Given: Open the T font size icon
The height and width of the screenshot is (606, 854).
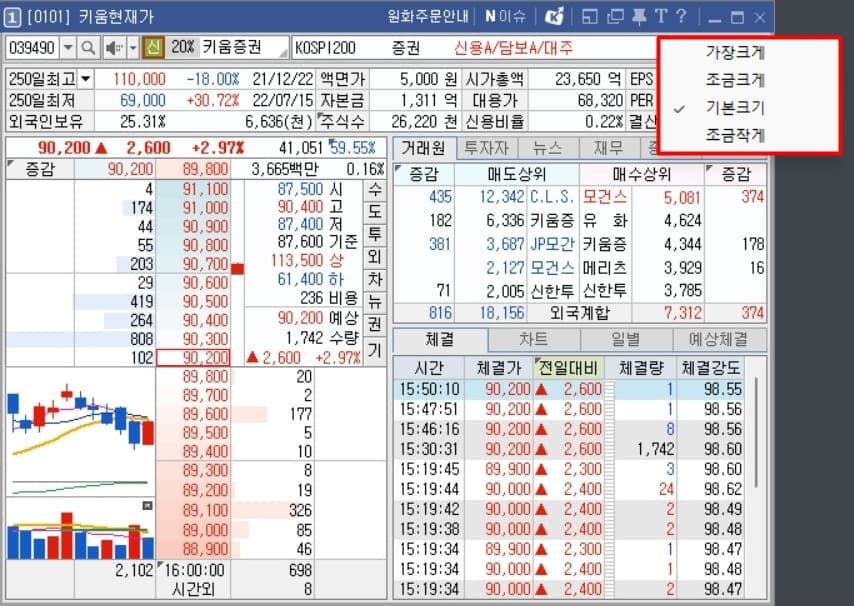Looking at the screenshot, I should point(661,16).
